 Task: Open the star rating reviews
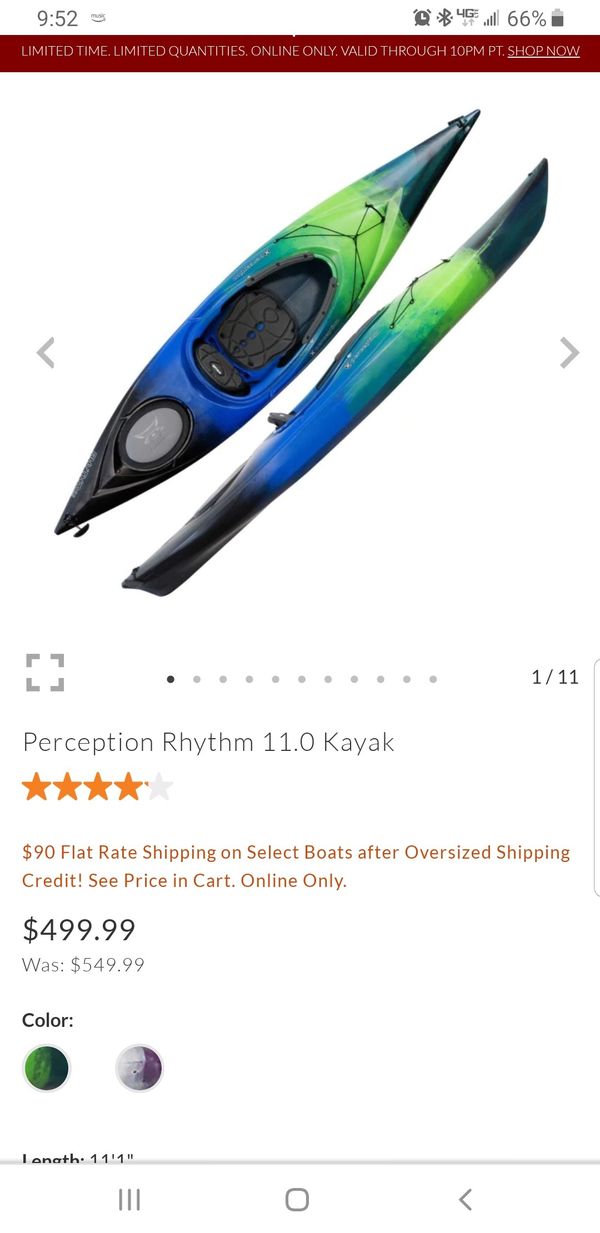(x=97, y=787)
